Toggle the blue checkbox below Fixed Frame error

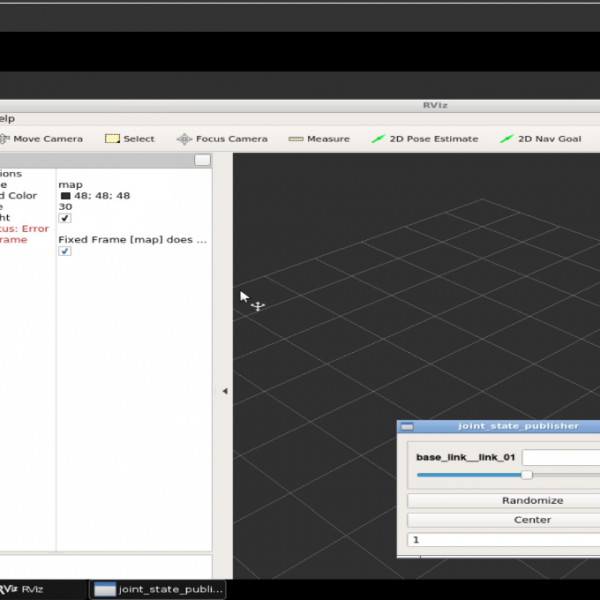click(65, 251)
